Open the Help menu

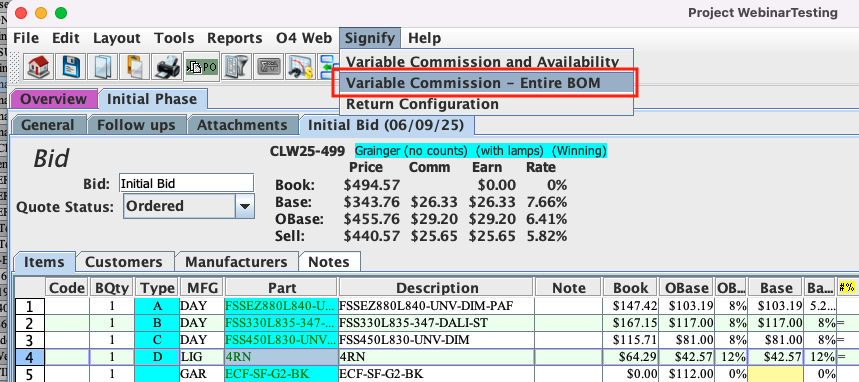(x=425, y=38)
